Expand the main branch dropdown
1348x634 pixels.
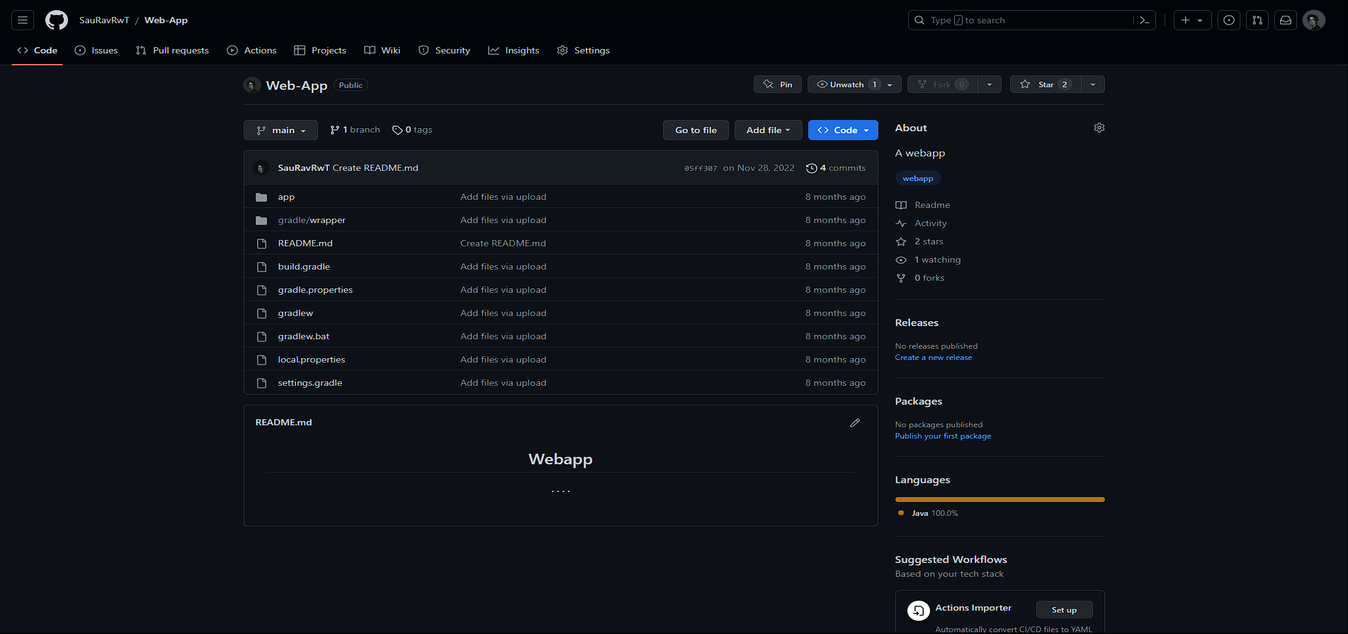coord(280,130)
